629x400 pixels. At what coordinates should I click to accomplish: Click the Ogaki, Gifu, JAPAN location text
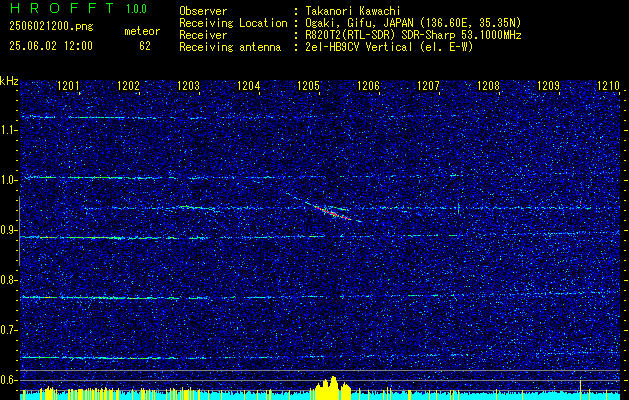point(411,23)
